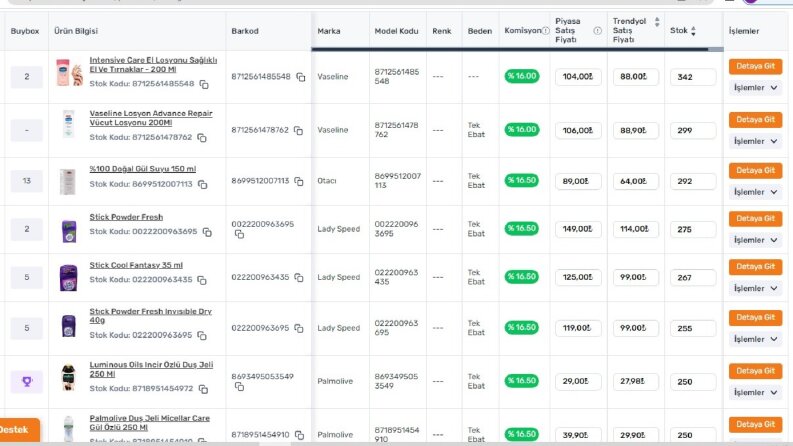793x446 pixels.
Task: Edit Trendyol price field showing 88,00
Action: [x=635, y=77]
